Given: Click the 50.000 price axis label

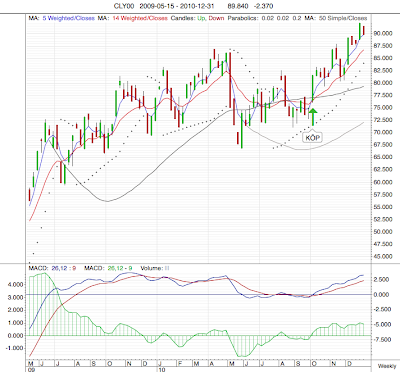Looking at the screenshot, I should click(383, 232).
